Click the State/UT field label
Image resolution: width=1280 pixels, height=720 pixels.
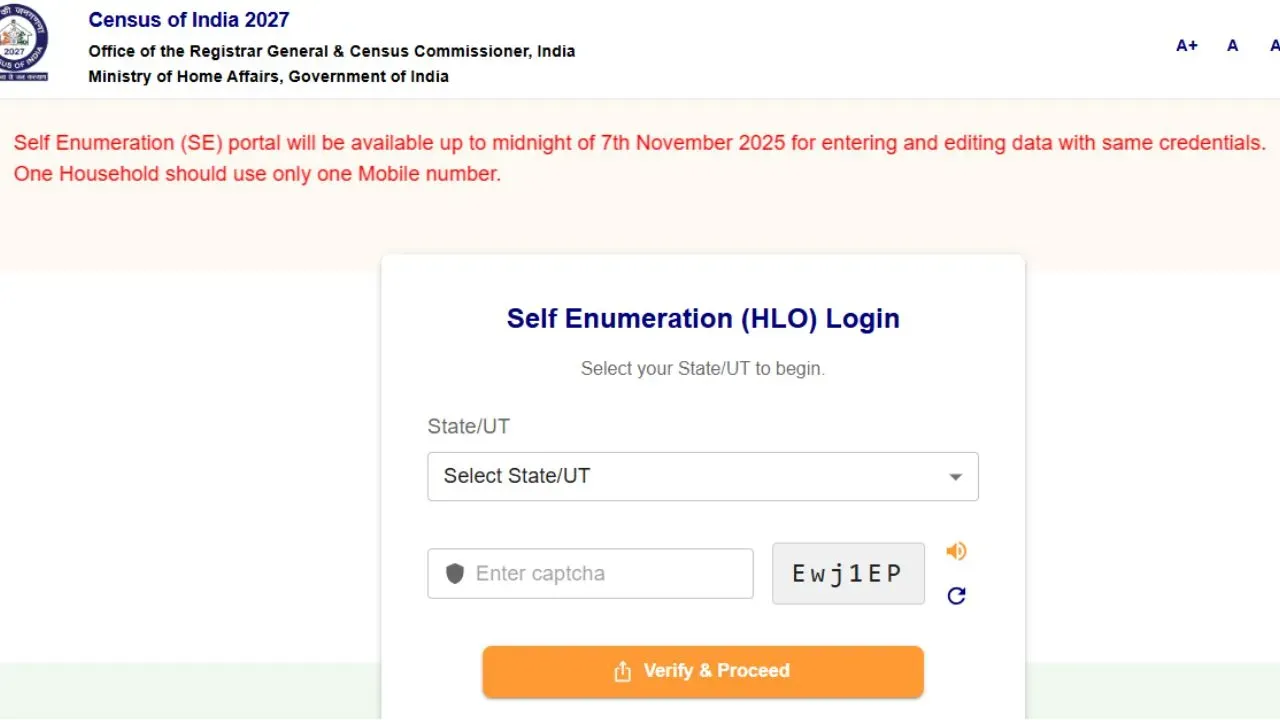(x=468, y=426)
